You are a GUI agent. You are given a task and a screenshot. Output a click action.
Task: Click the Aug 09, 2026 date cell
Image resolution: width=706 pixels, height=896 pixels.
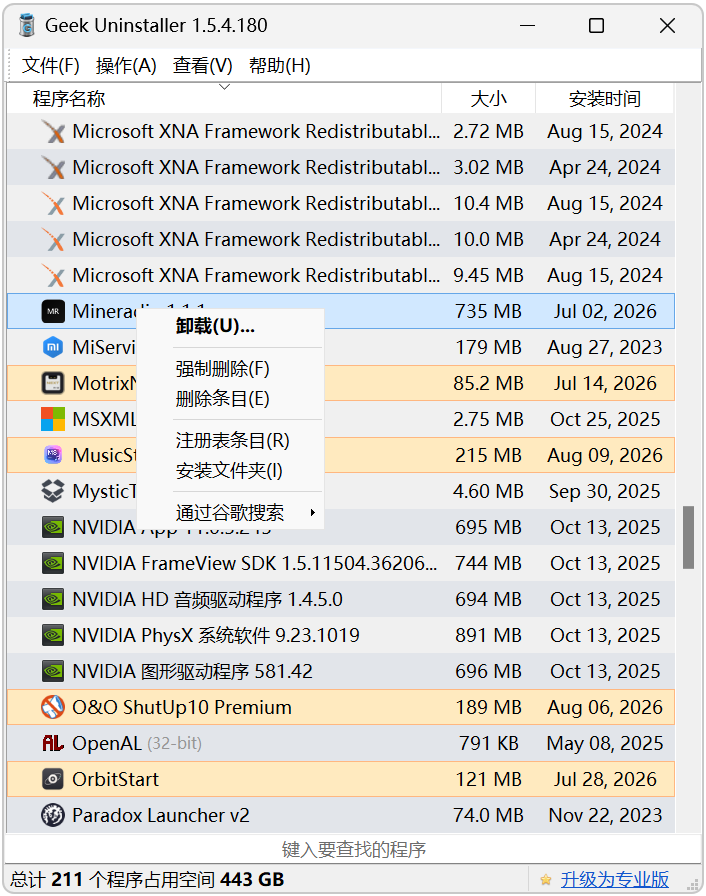[605, 455]
